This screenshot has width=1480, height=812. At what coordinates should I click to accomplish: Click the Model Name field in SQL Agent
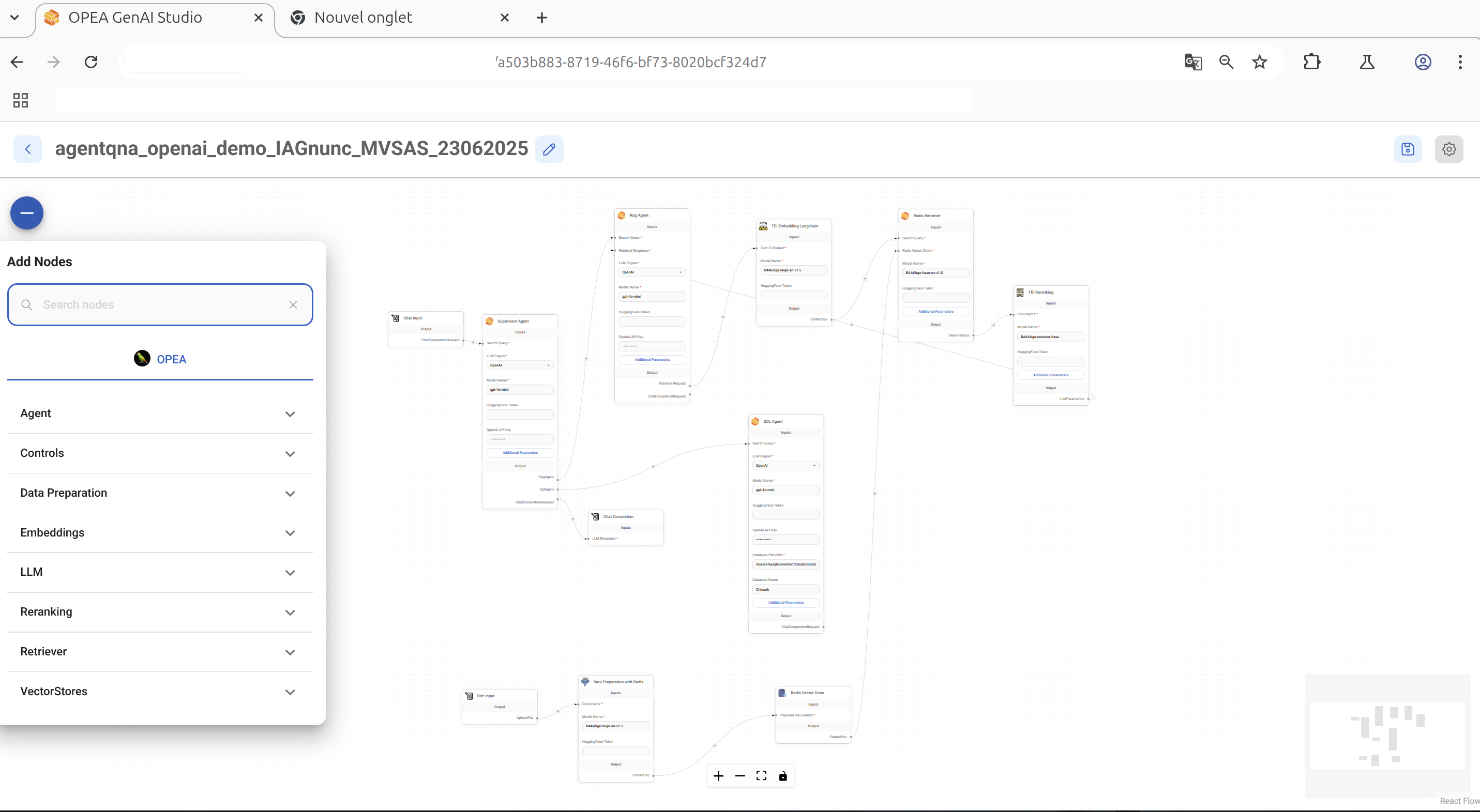point(786,490)
